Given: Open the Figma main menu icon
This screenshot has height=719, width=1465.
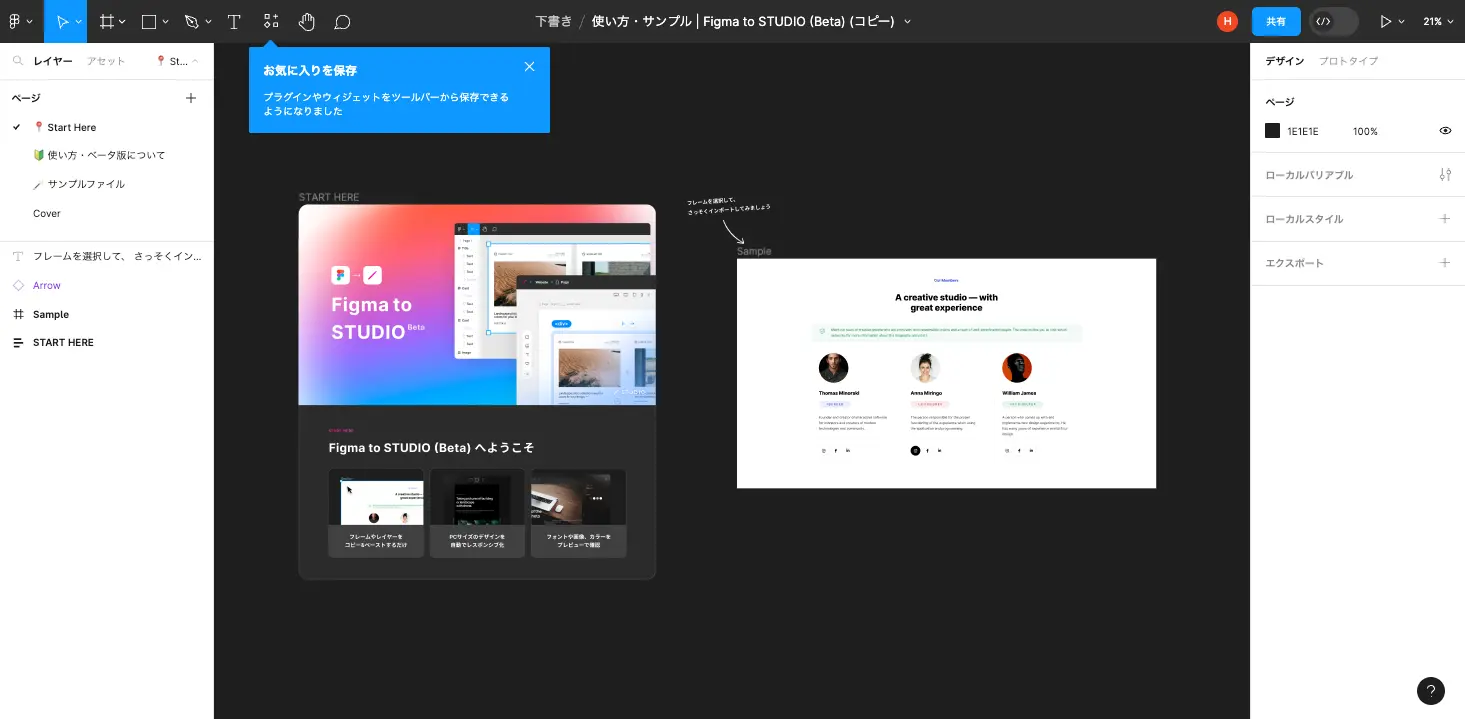Looking at the screenshot, I should (x=15, y=21).
